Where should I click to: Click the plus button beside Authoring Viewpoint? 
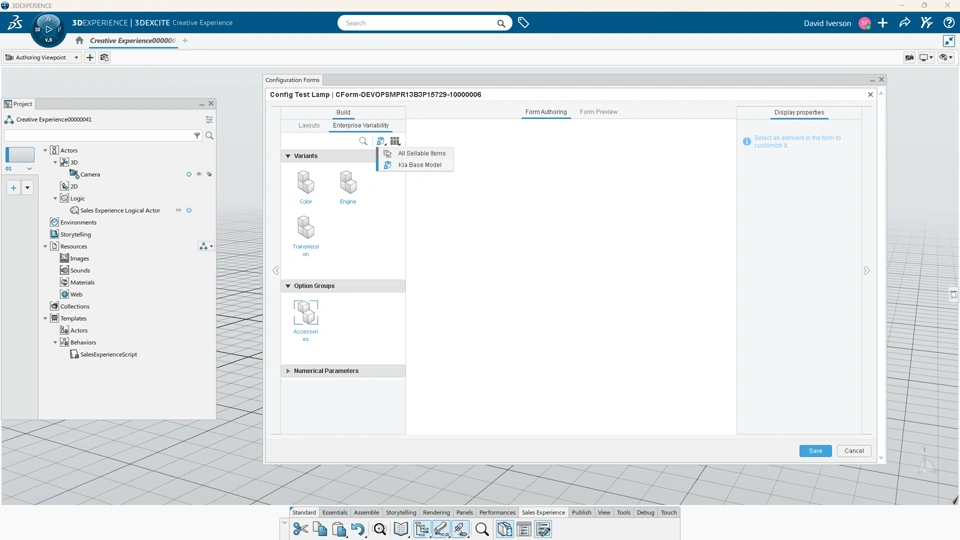pos(90,58)
